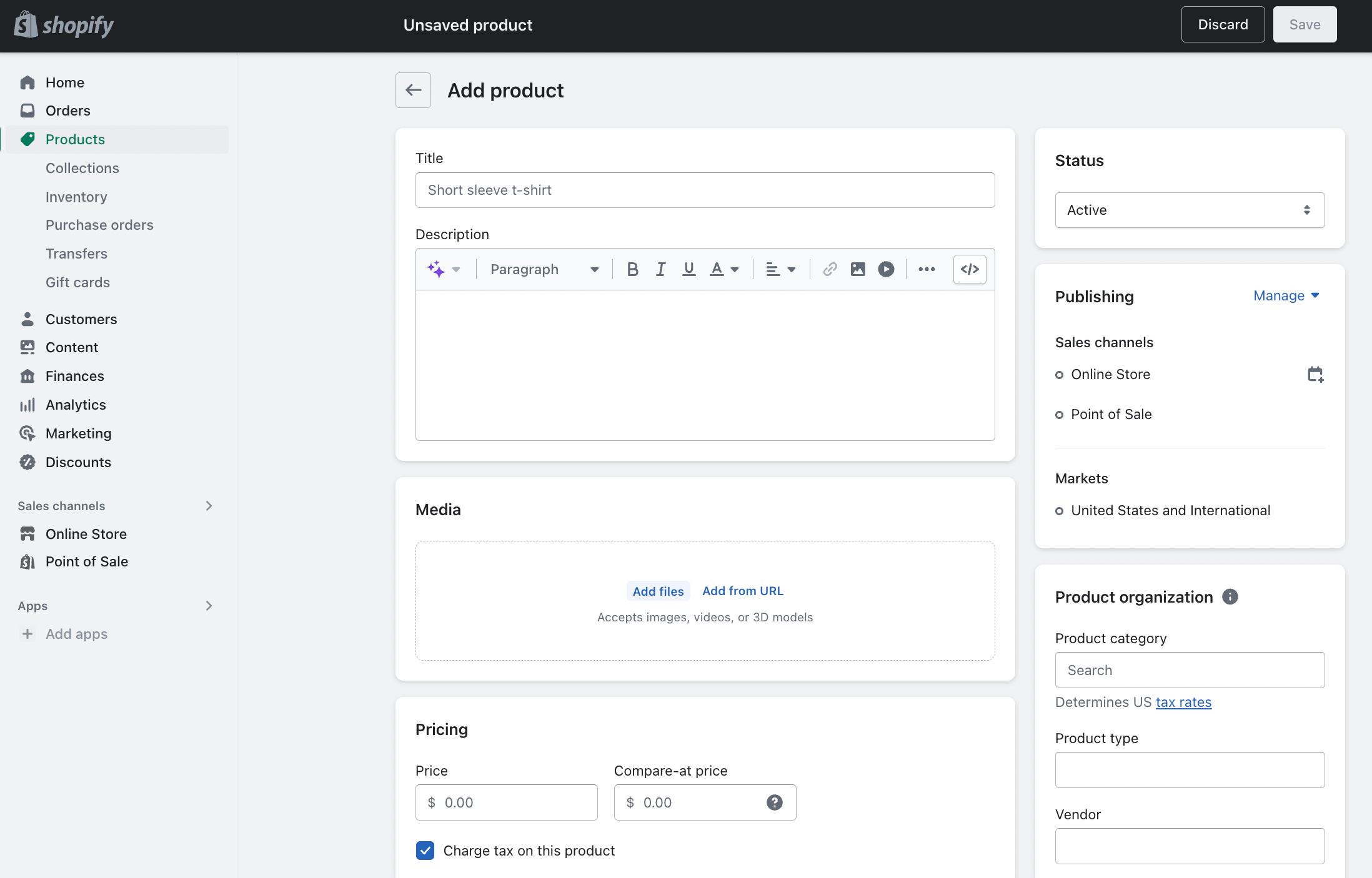Click United States and International market

point(1170,510)
